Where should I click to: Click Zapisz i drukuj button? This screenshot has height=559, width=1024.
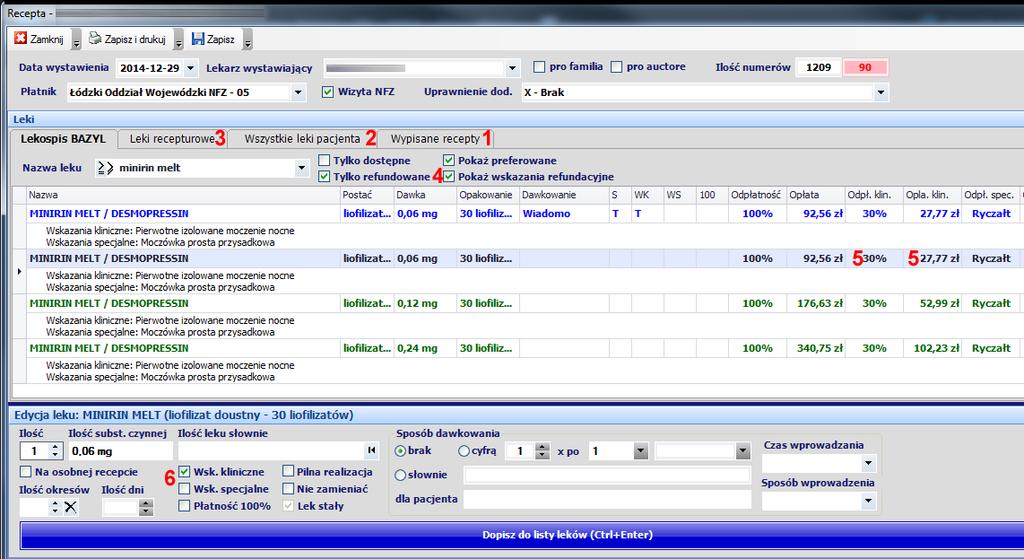[x=127, y=39]
